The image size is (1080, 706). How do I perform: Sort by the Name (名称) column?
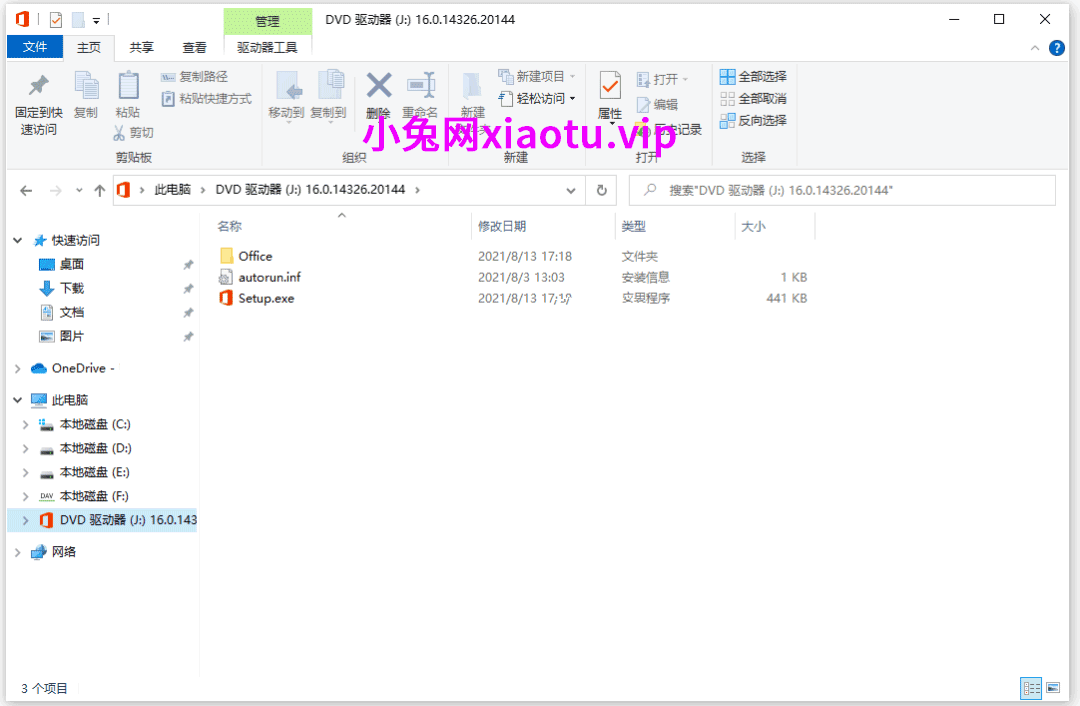coord(229,226)
